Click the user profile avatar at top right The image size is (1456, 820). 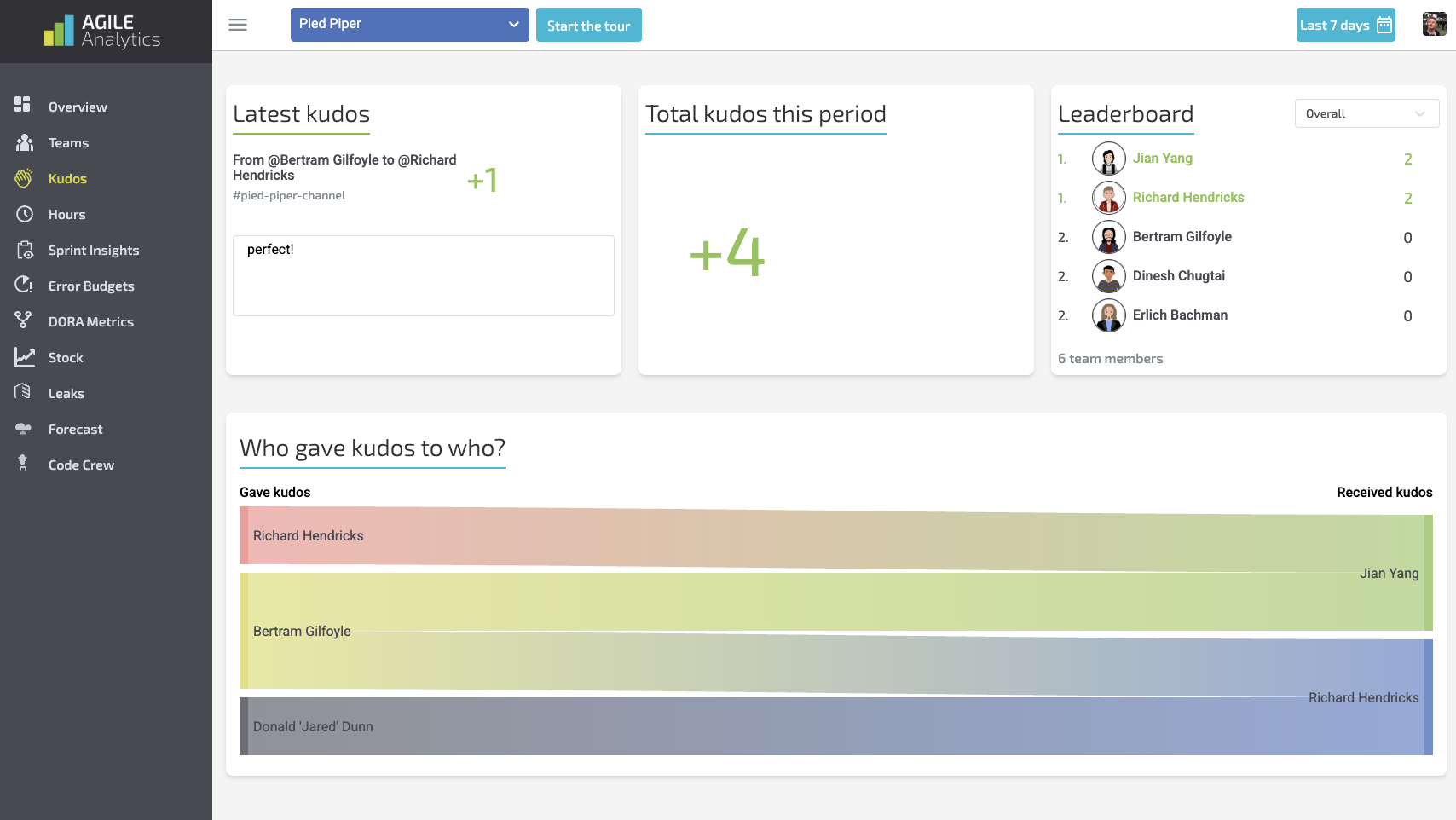click(x=1434, y=25)
